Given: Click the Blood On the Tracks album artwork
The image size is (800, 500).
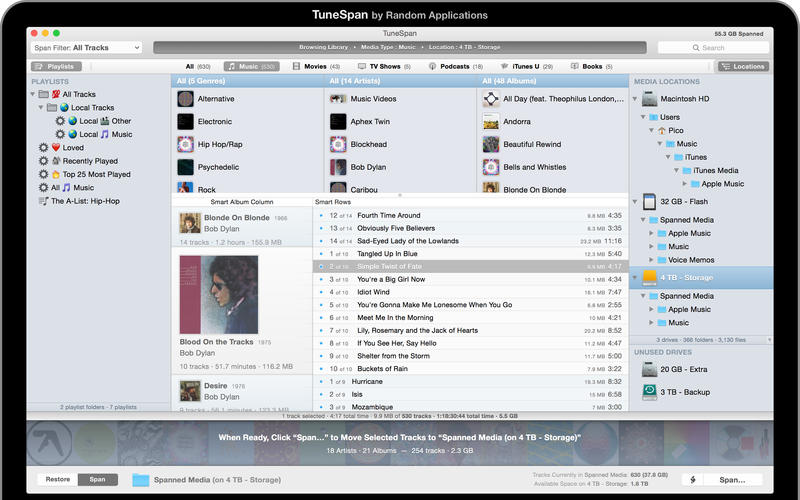Looking at the screenshot, I should tap(219, 294).
